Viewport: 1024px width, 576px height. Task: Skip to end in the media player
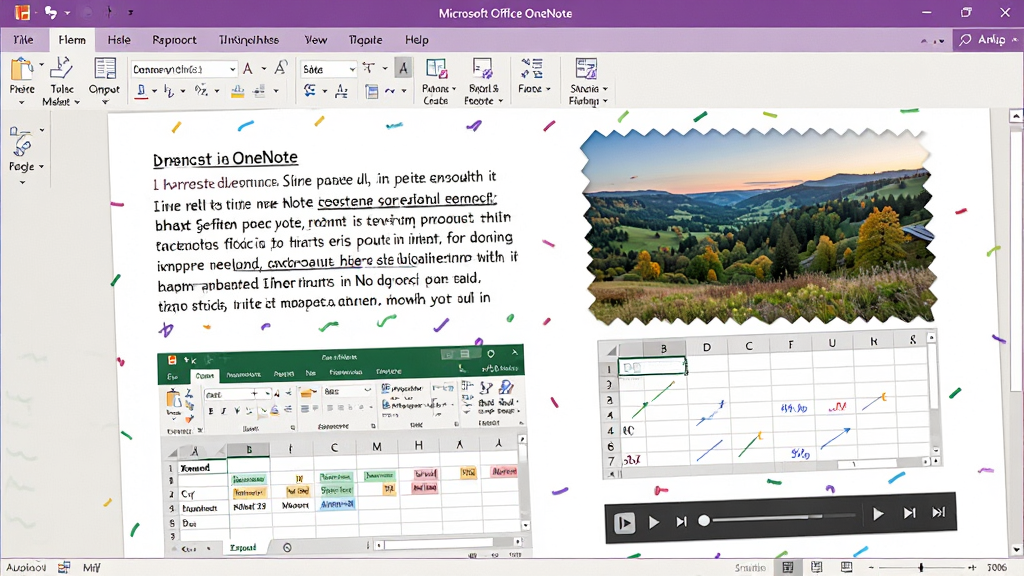938,513
